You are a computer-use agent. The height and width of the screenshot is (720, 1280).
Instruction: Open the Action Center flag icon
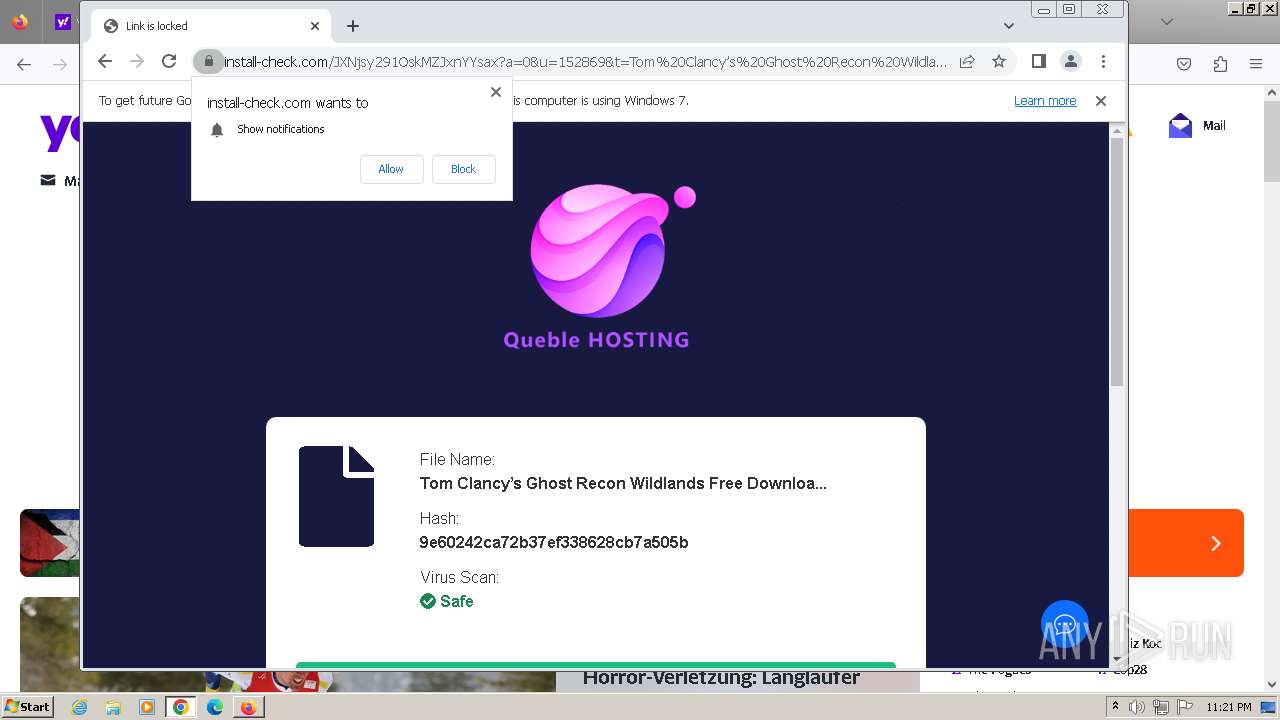[x=1185, y=707]
